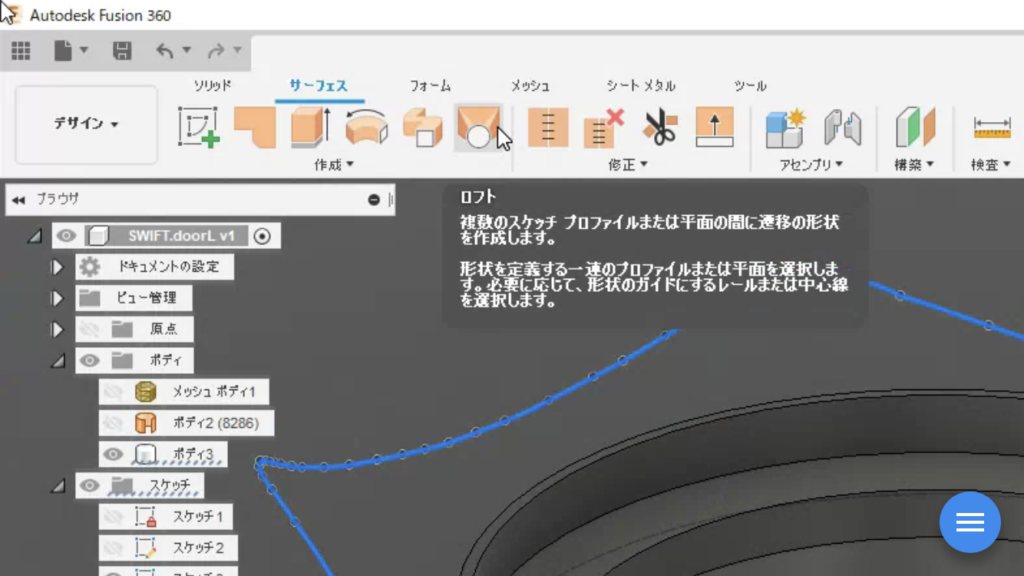Show ボディ2 (8286) visibility
Viewport: 1024px width, 576px height.
click(x=114, y=423)
